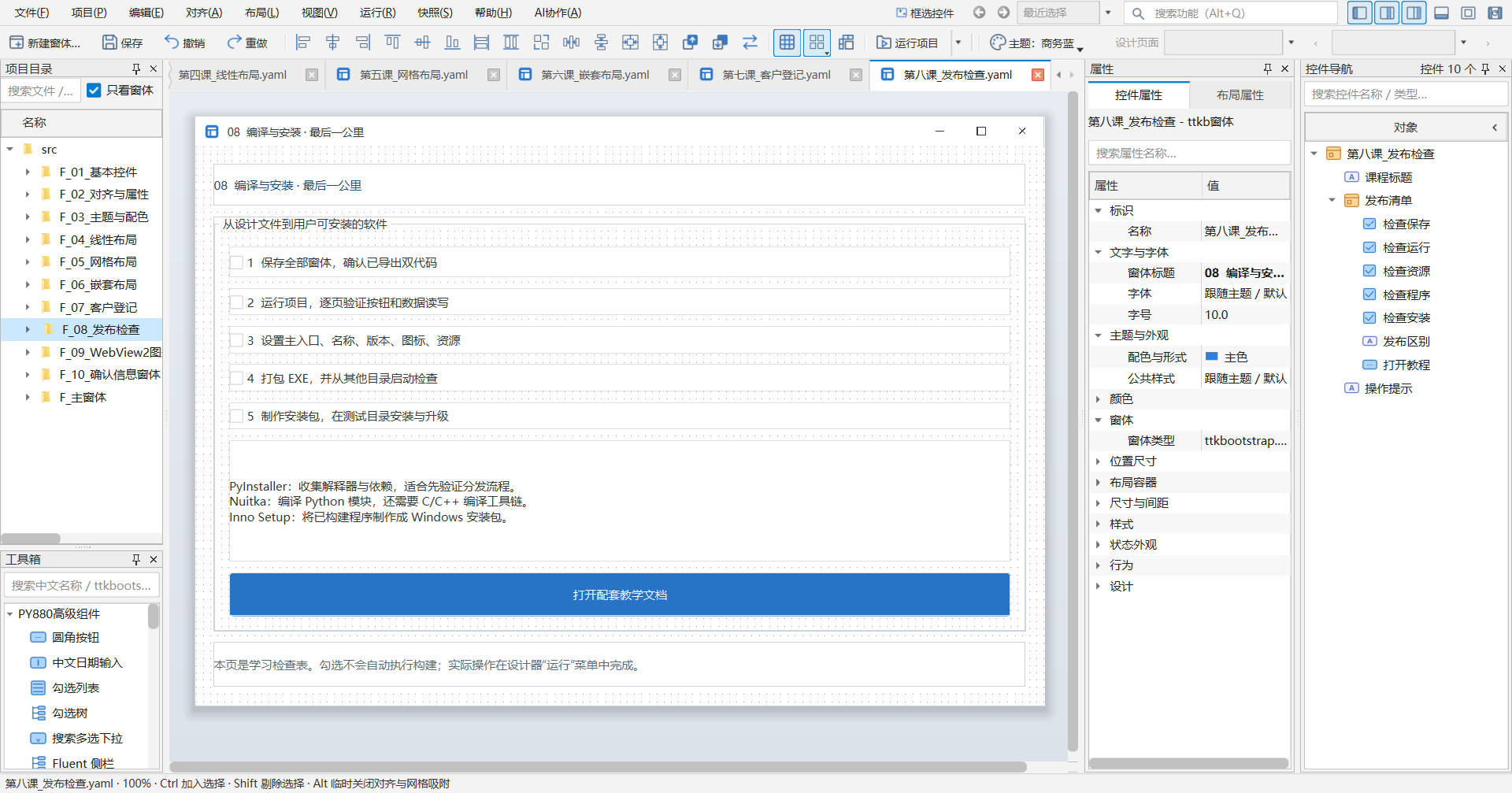Check item 3 设置主入口 checkbox
This screenshot has height=793, width=1512.
coord(236,340)
